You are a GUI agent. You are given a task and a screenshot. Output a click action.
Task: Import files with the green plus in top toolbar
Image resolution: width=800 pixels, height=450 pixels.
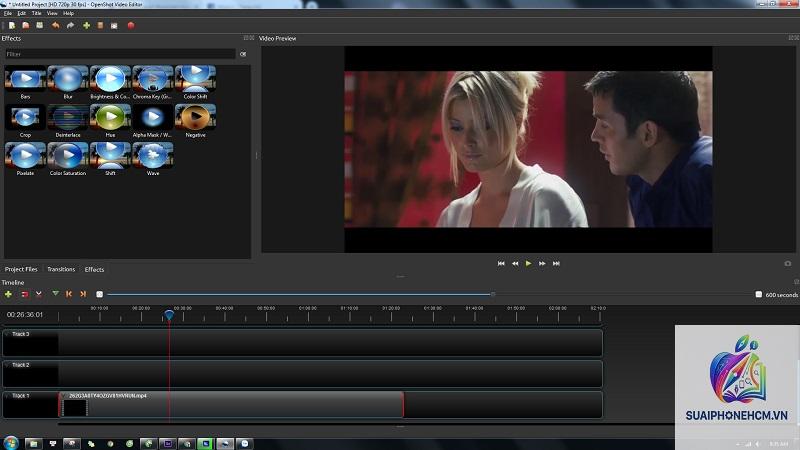coord(86,26)
